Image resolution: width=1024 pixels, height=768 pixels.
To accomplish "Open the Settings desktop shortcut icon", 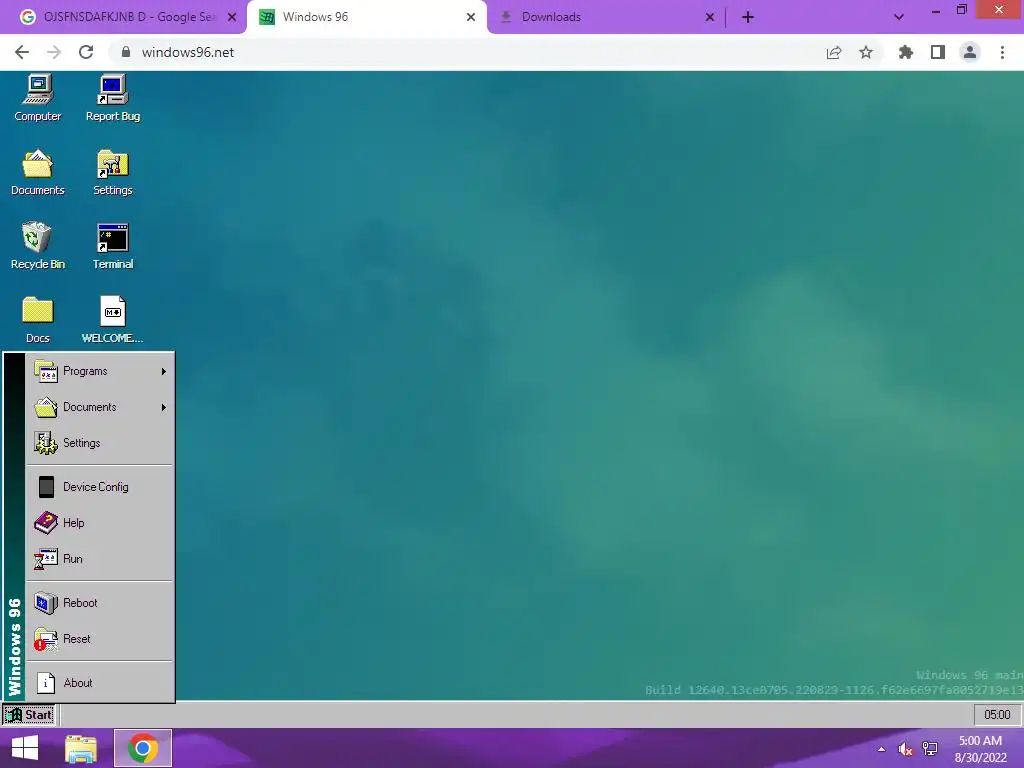I will click(x=112, y=172).
